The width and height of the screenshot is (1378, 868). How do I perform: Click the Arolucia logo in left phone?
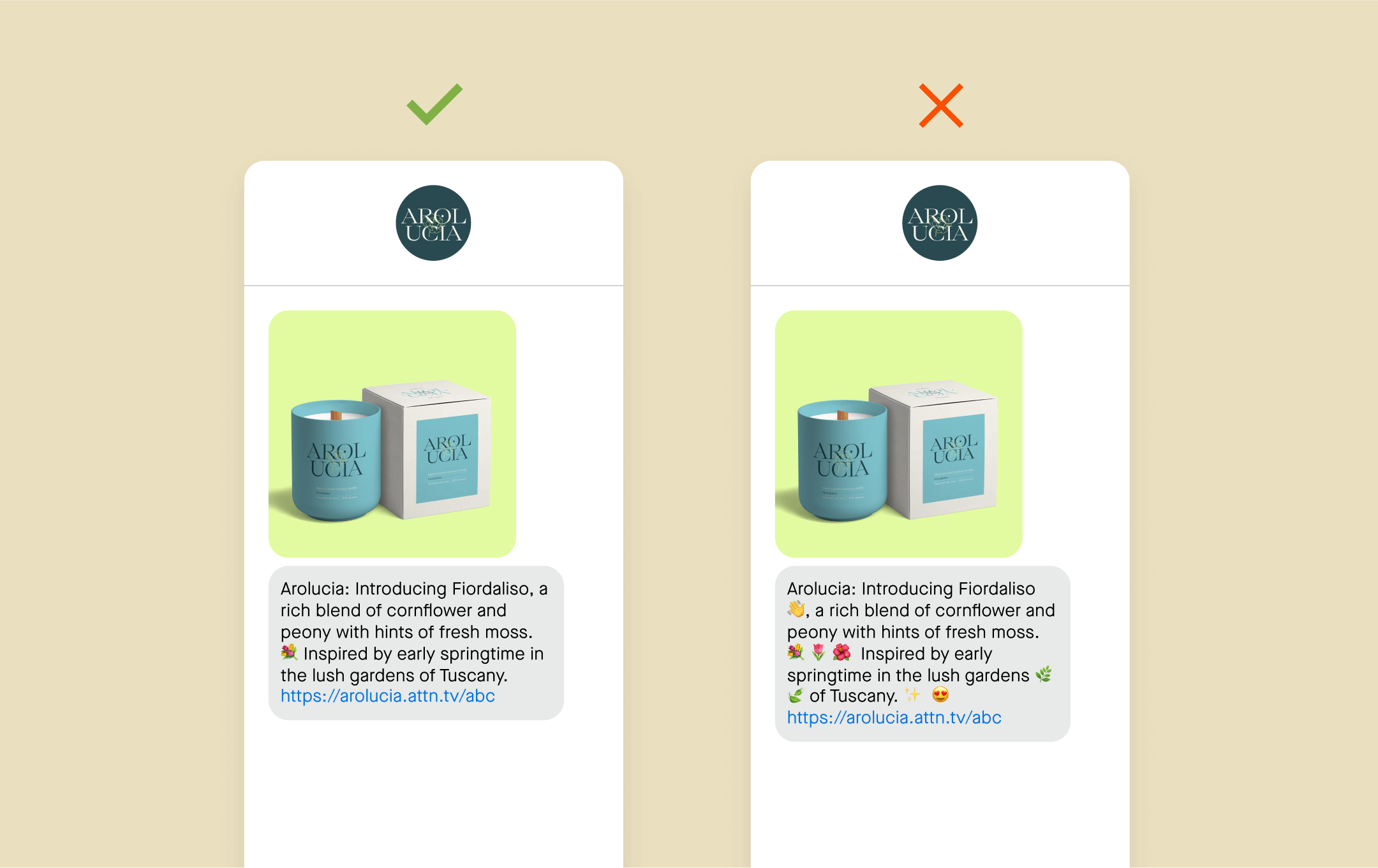coord(433,223)
